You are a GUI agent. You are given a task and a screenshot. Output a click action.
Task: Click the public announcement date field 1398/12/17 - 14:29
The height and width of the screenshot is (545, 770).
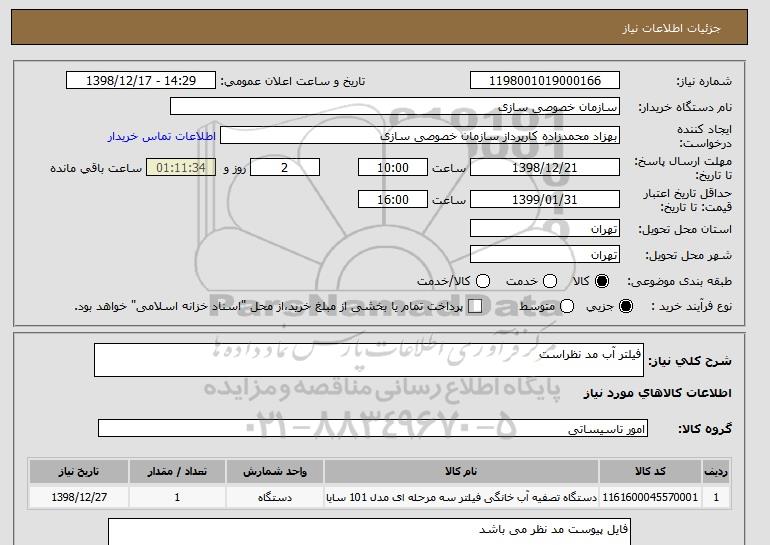(141, 81)
